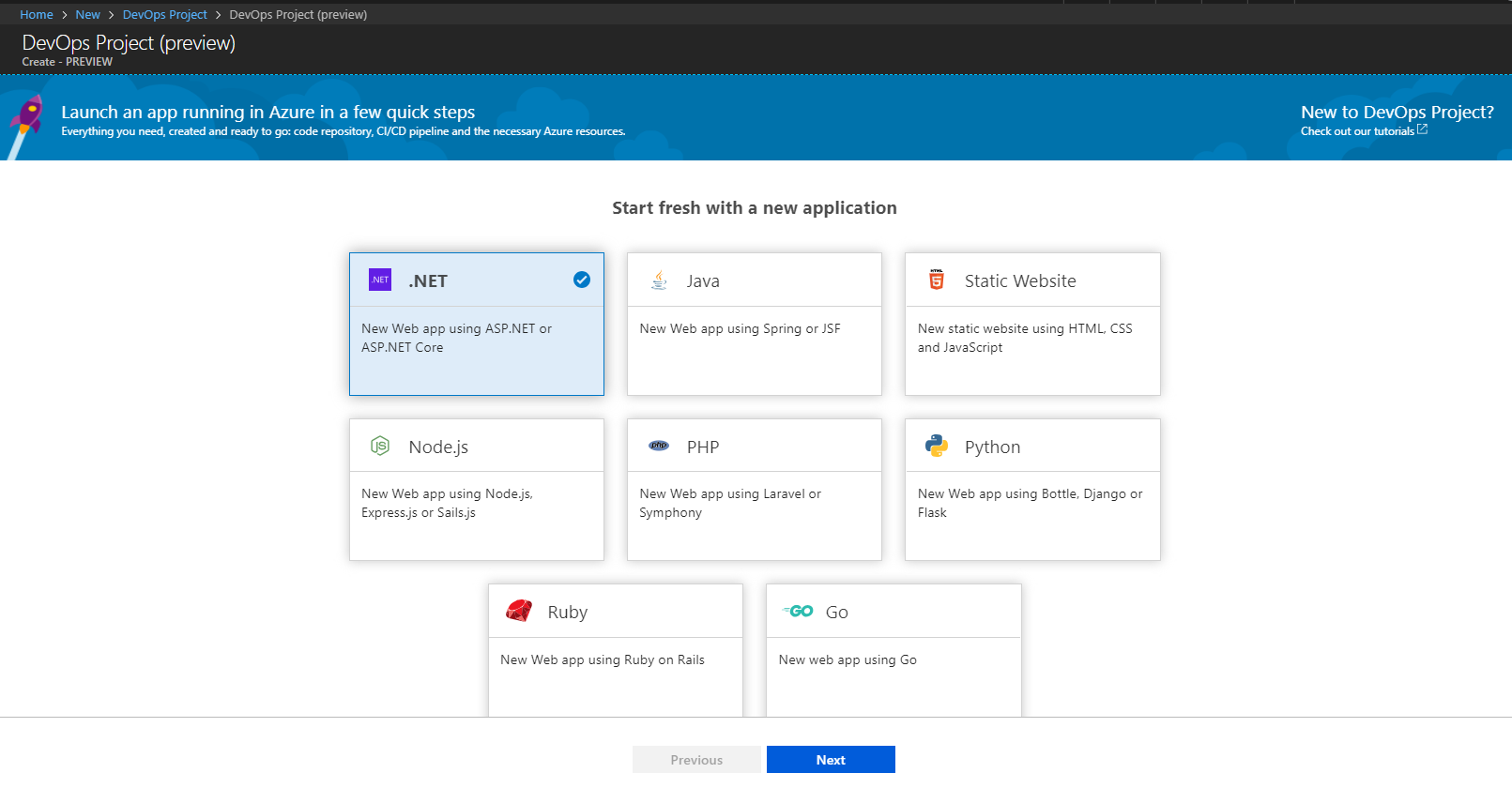Click 'New Web app using Laravel or' description
Image resolution: width=1512 pixels, height=788 pixels.
730,493
